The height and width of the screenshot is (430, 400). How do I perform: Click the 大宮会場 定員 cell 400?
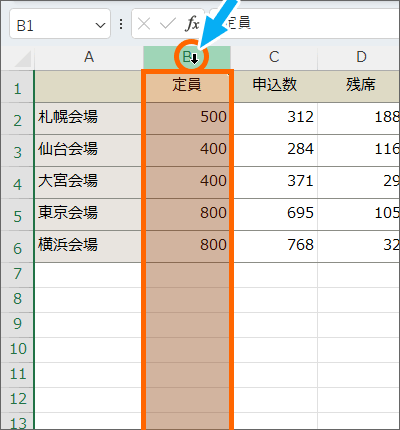[187, 182]
